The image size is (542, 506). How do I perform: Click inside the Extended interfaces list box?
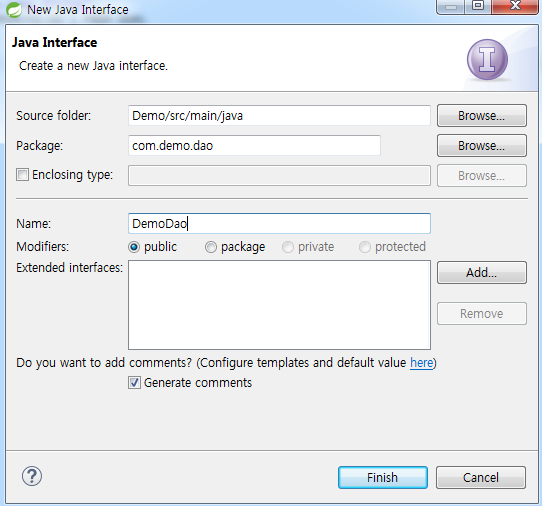279,305
